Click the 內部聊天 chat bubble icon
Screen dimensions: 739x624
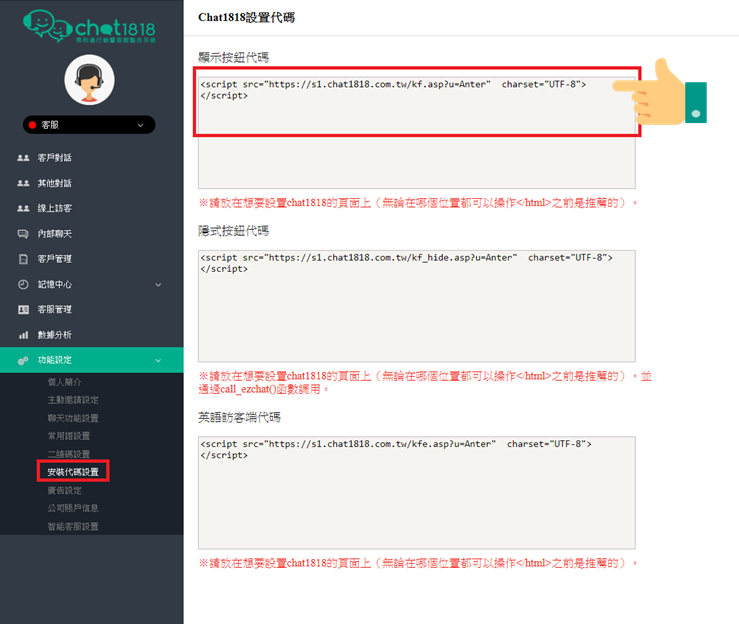pos(23,234)
